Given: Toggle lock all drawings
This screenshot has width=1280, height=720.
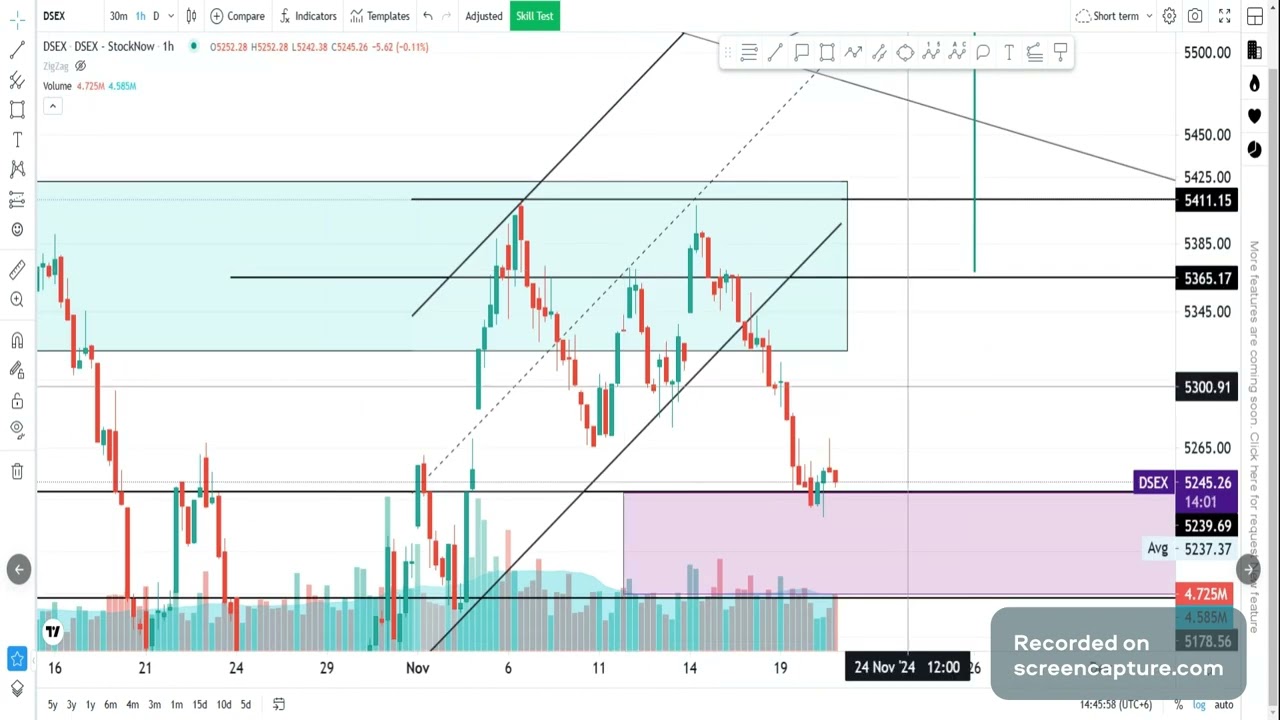Looking at the screenshot, I should pyautogui.click(x=17, y=401).
